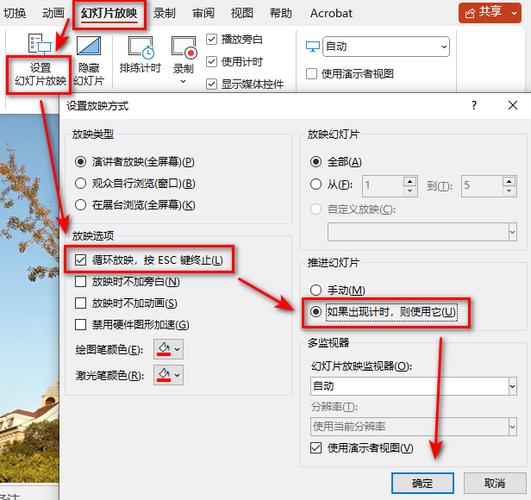
Task: Enable 放映时不加动画 checkbox
Action: (80, 303)
